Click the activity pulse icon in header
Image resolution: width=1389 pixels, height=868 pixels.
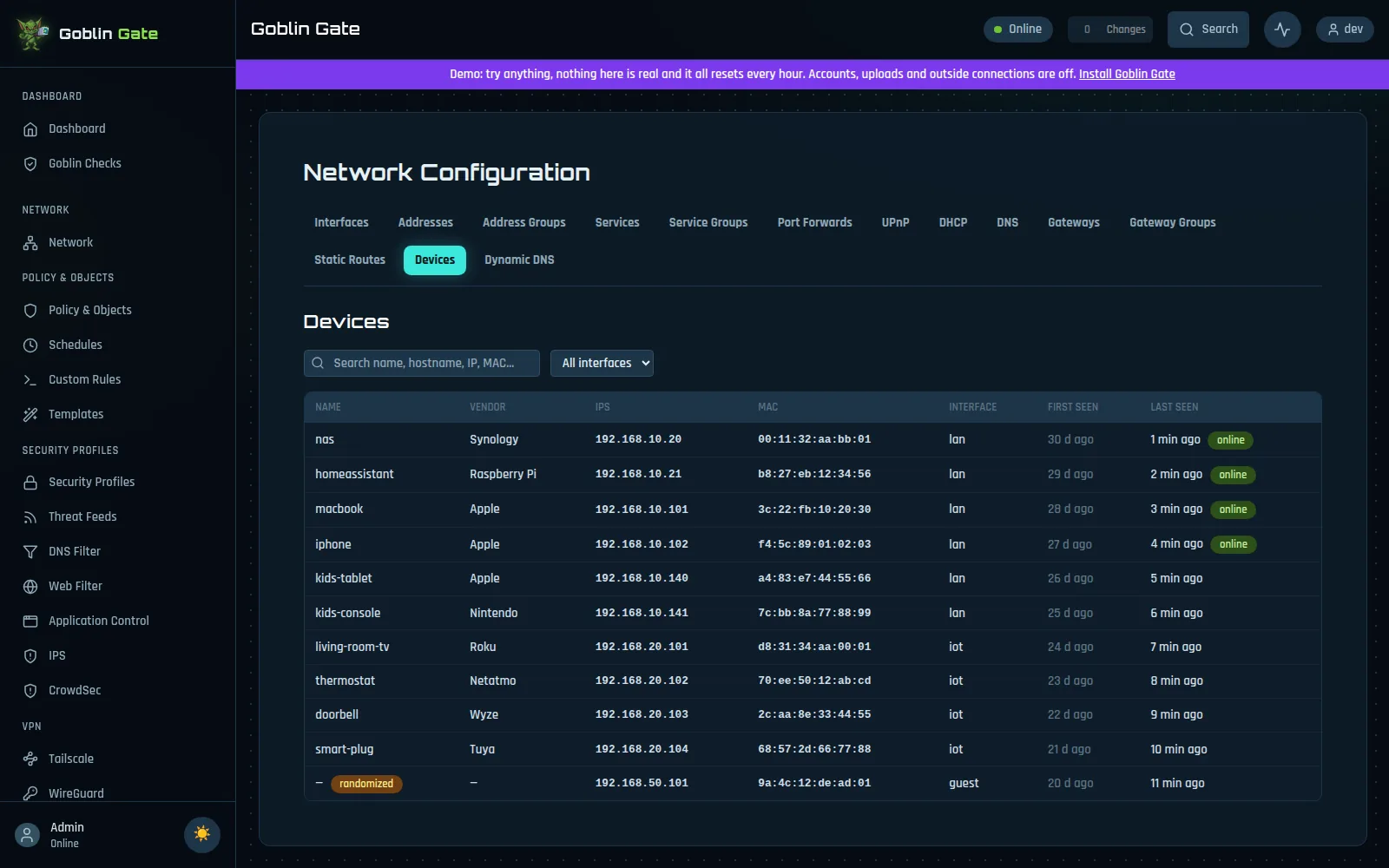(x=1282, y=30)
